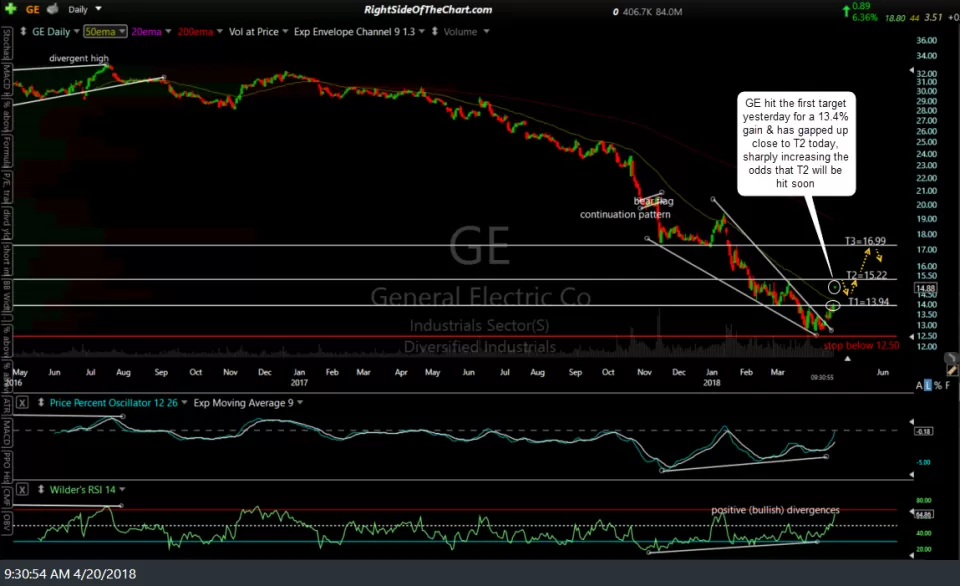Screen dimensions: 960x586
Task: Click the gray icon next to GE symbol
Action: point(53,9)
